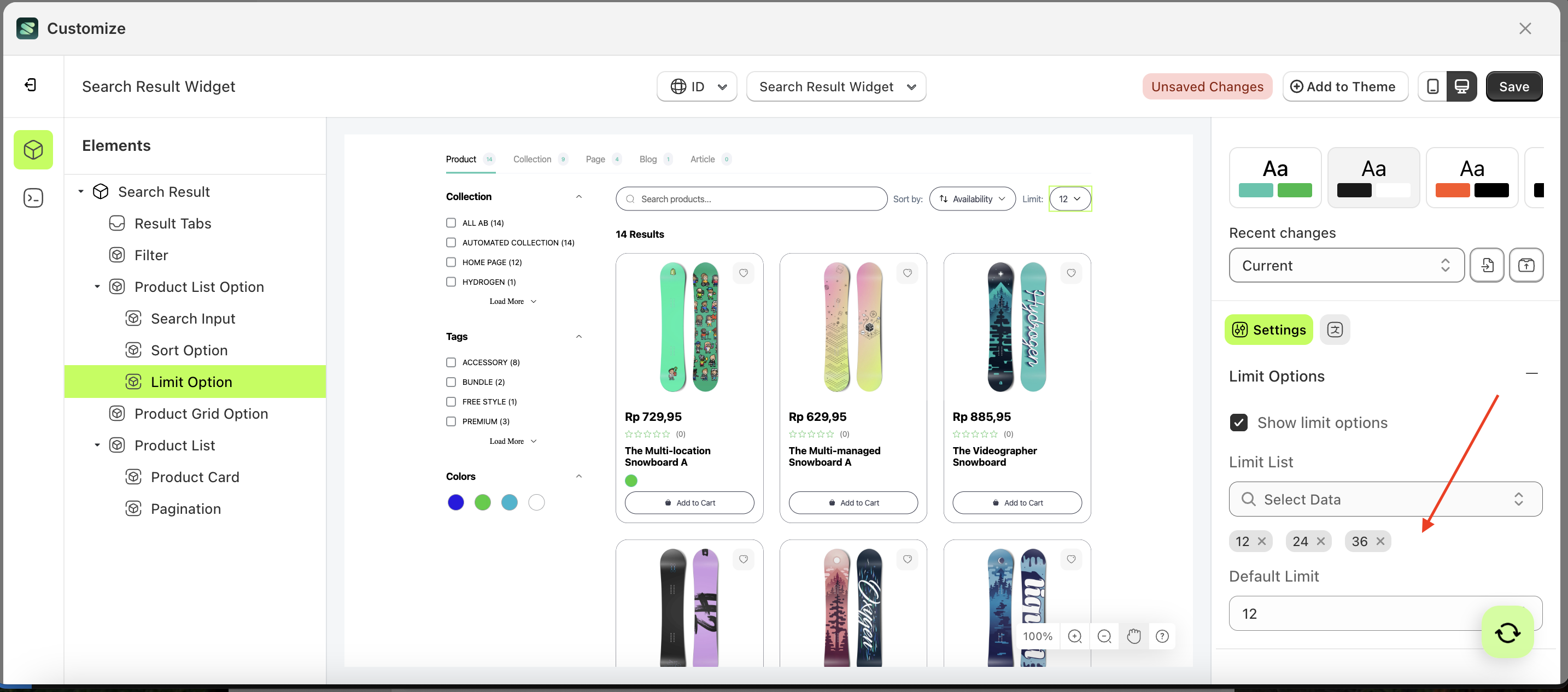Add the Multi-managed Snowboard A to cart
Image resolution: width=1568 pixels, height=692 pixels.
point(853,502)
